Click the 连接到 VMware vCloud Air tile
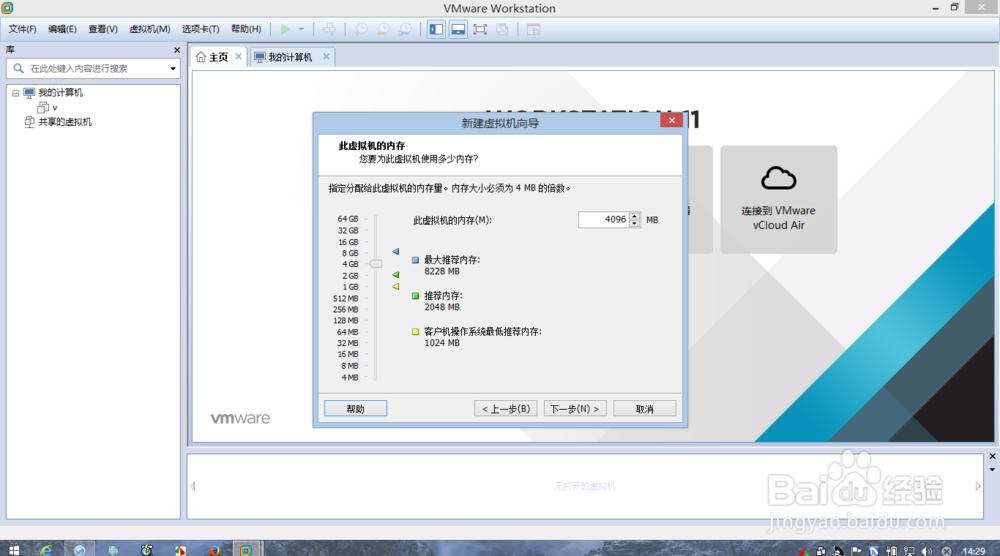Viewport: 1000px width, 556px height. (x=779, y=200)
